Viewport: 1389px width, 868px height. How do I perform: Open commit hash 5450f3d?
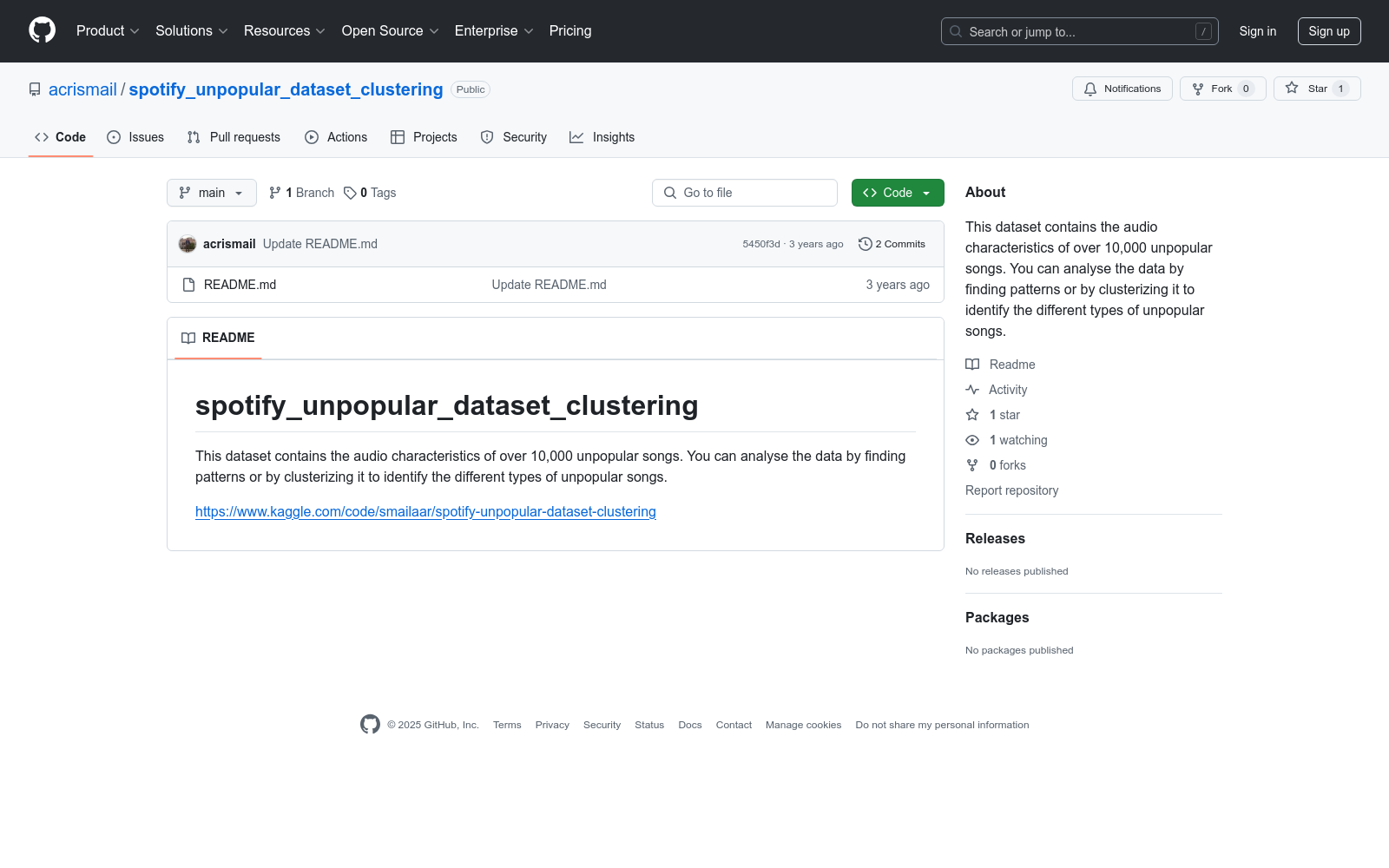click(x=761, y=244)
